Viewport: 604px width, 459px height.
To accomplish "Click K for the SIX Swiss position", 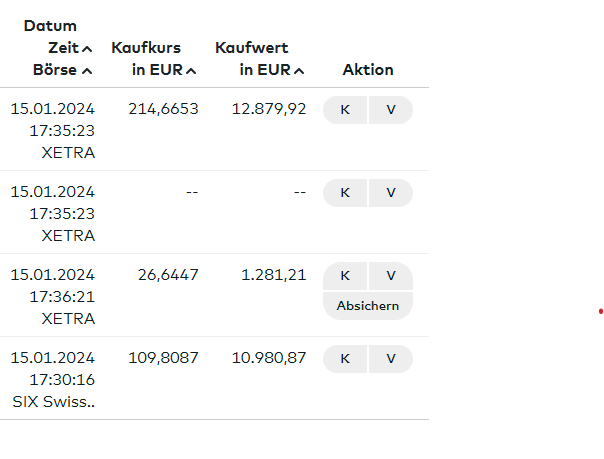I will pyautogui.click(x=345, y=359).
